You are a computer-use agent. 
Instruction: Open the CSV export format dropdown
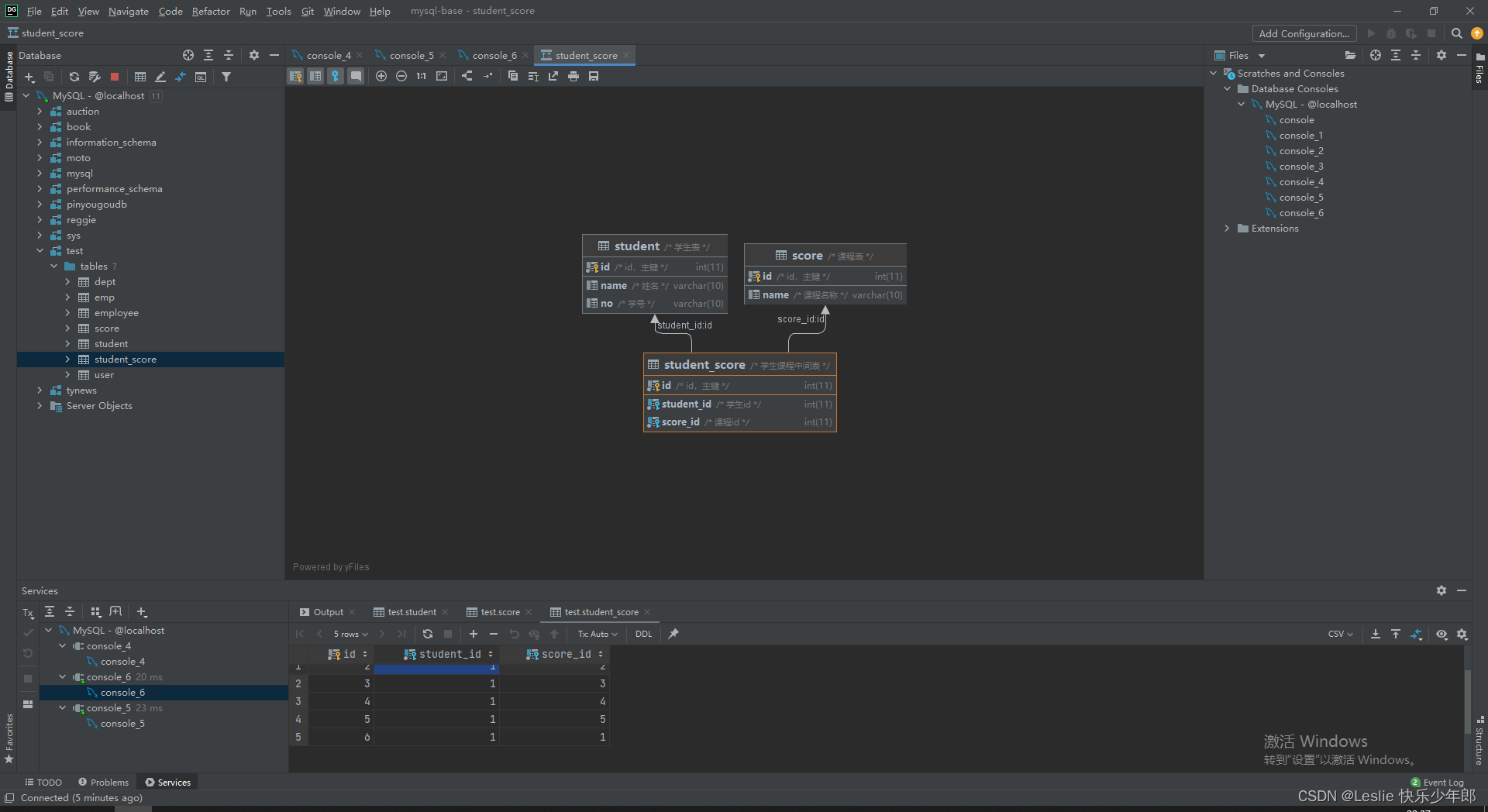click(x=1340, y=634)
